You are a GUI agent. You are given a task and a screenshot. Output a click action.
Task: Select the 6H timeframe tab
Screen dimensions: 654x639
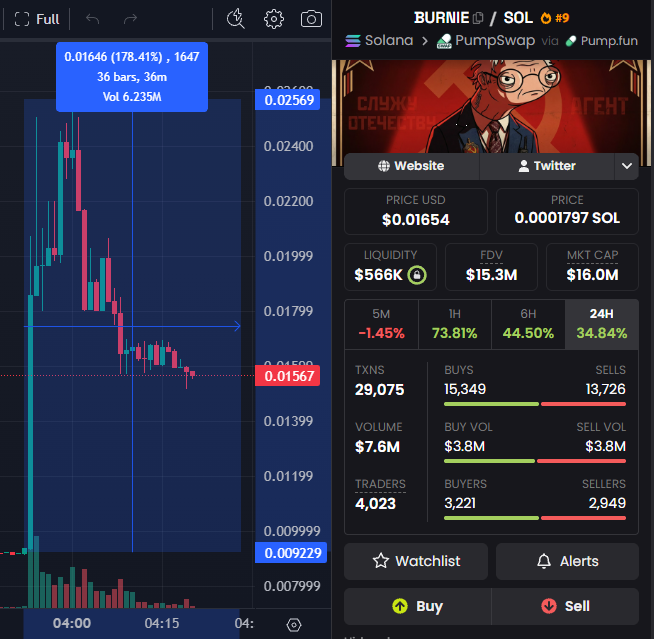pos(528,324)
